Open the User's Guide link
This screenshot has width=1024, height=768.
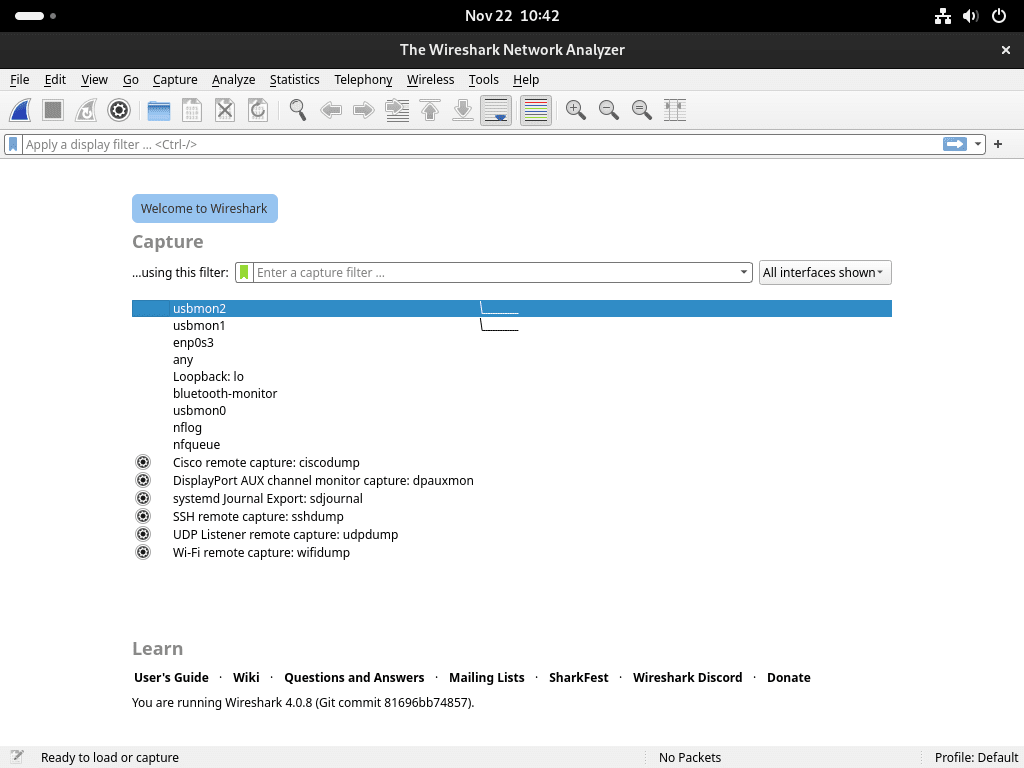pos(171,677)
